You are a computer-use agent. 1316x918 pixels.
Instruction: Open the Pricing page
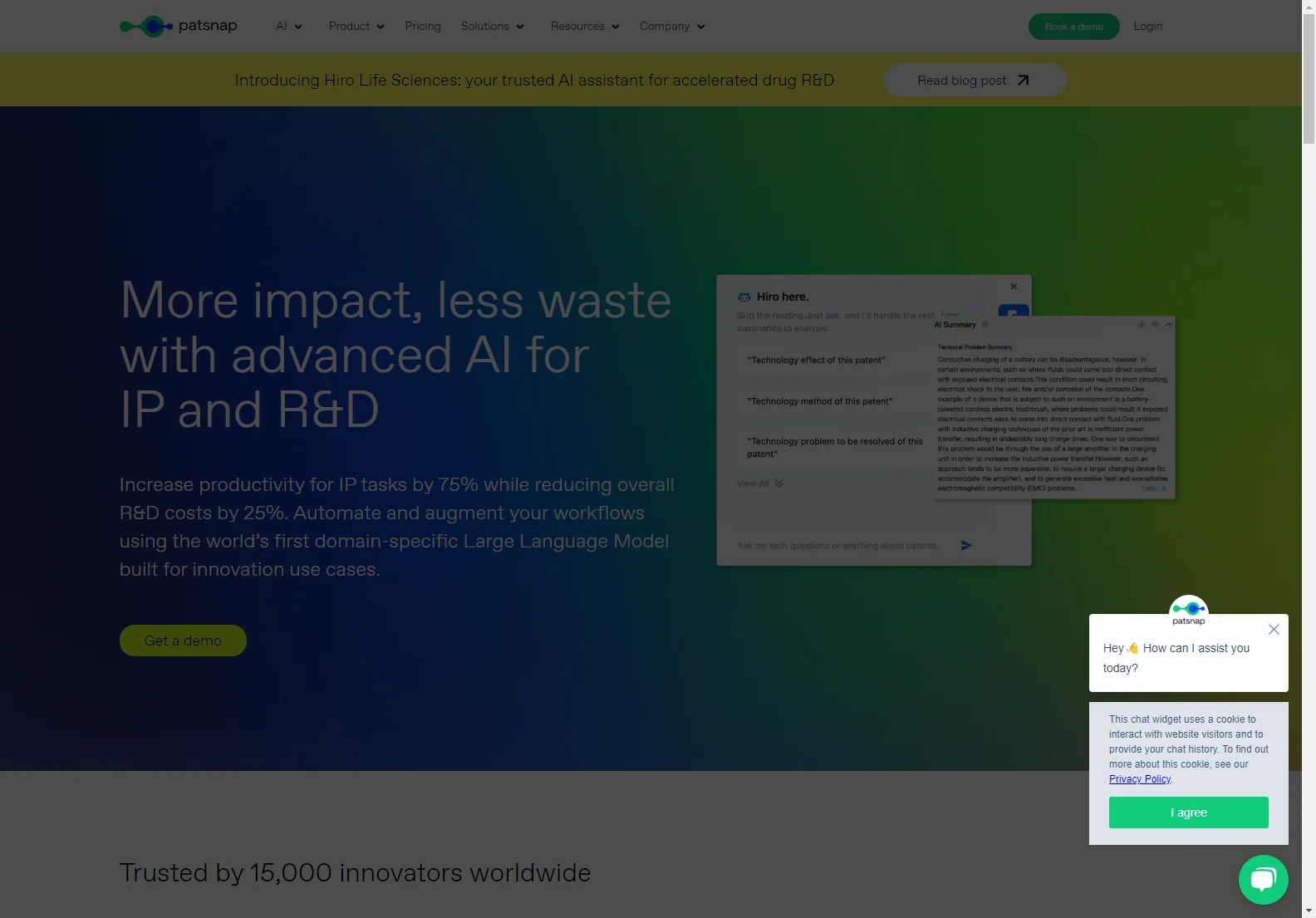423,27
